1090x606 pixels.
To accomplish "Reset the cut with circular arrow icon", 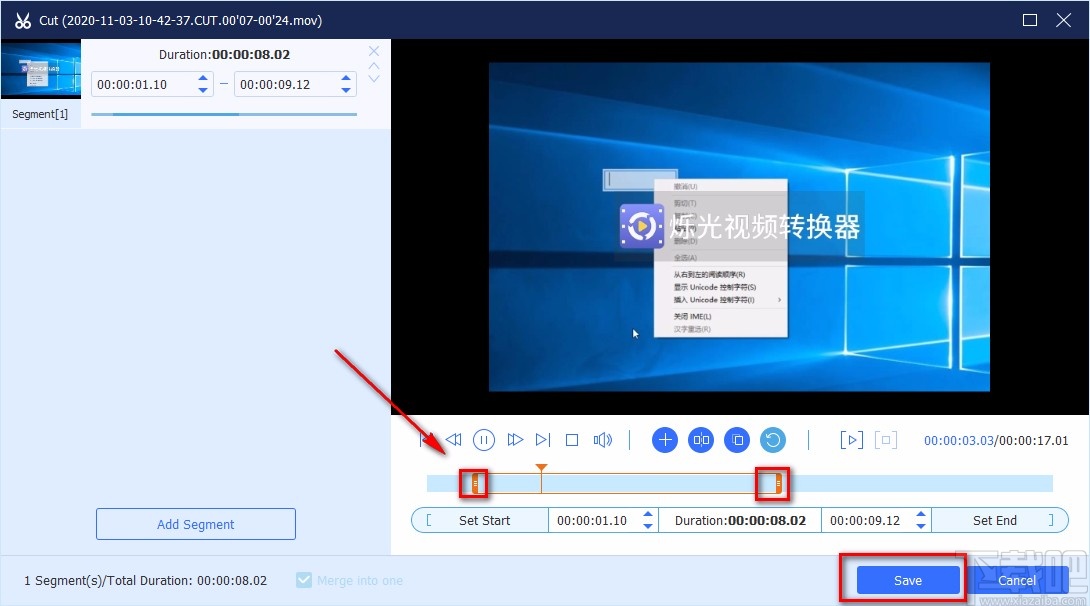I will [x=773, y=439].
